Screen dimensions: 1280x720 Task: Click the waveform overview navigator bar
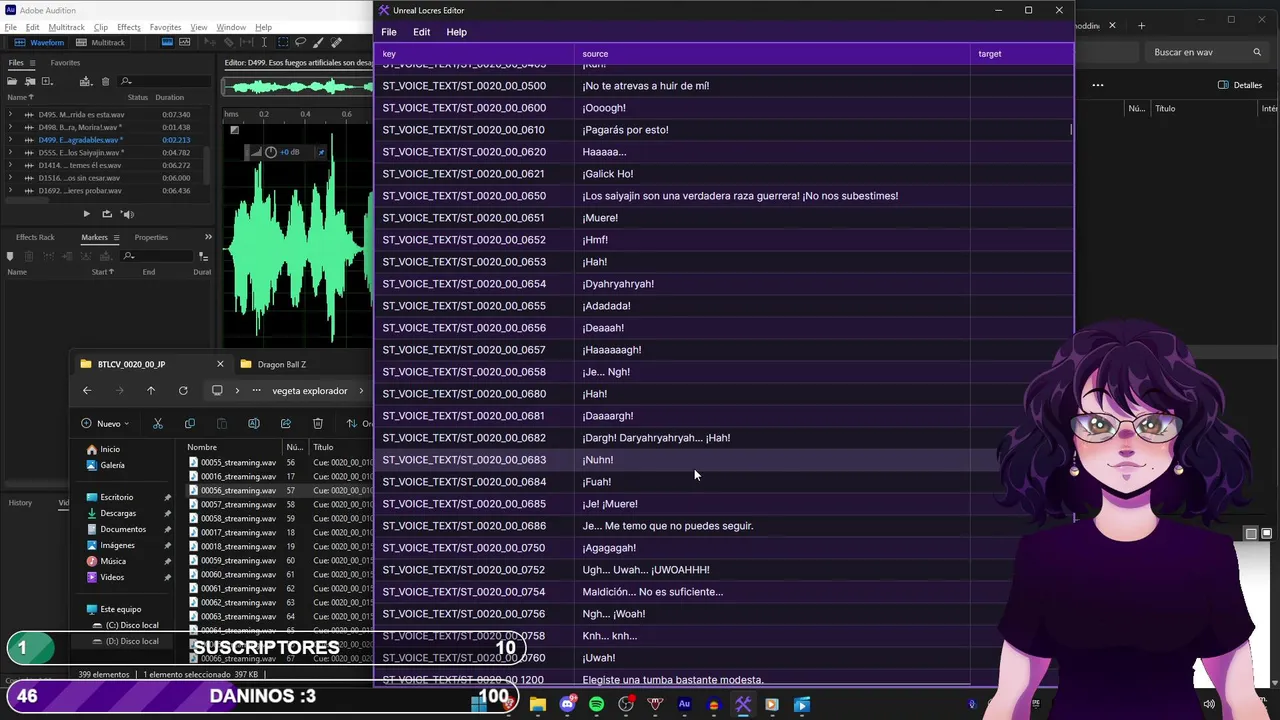tap(297, 87)
